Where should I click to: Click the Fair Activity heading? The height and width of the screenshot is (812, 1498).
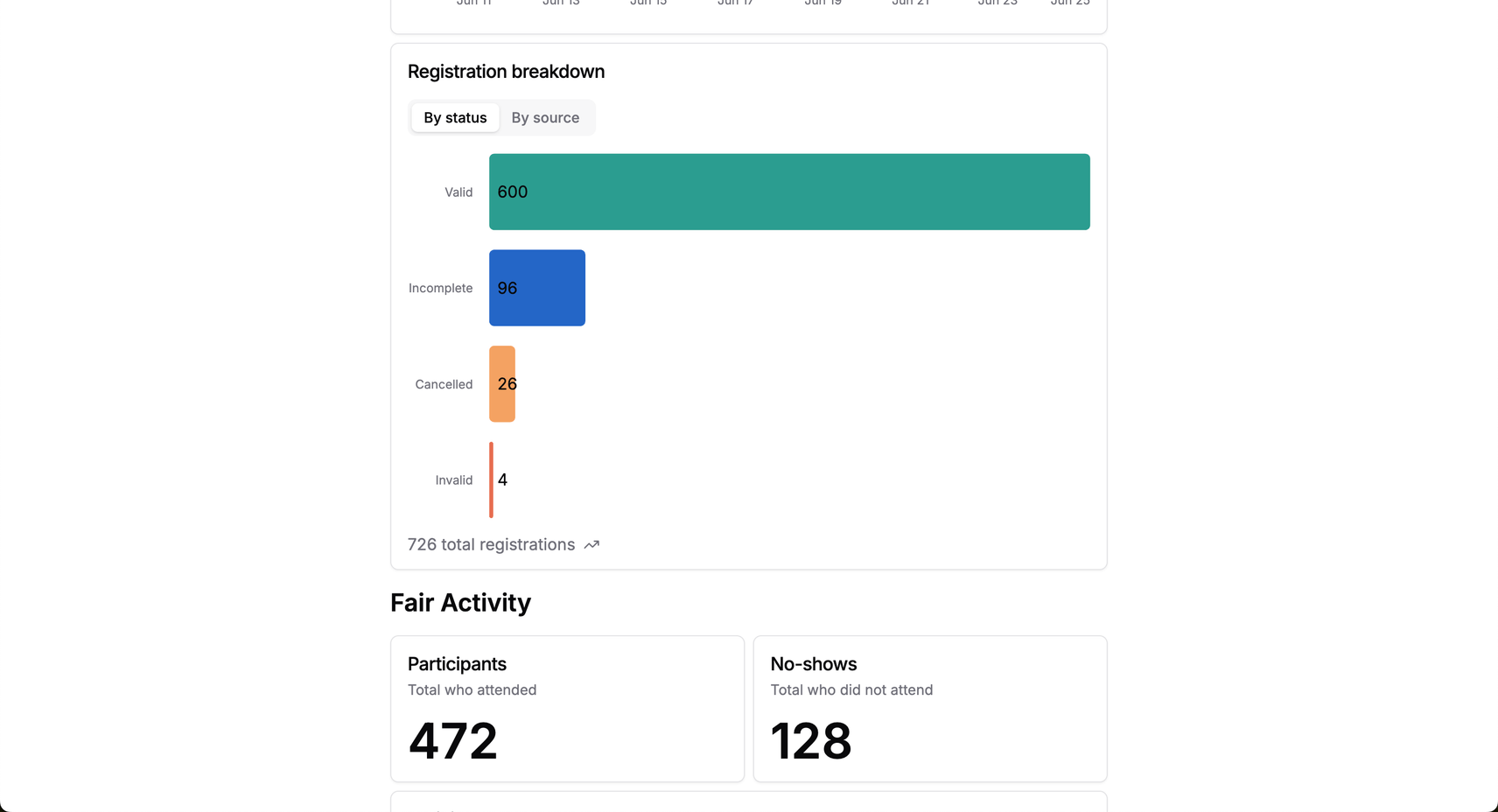pyautogui.click(x=460, y=603)
